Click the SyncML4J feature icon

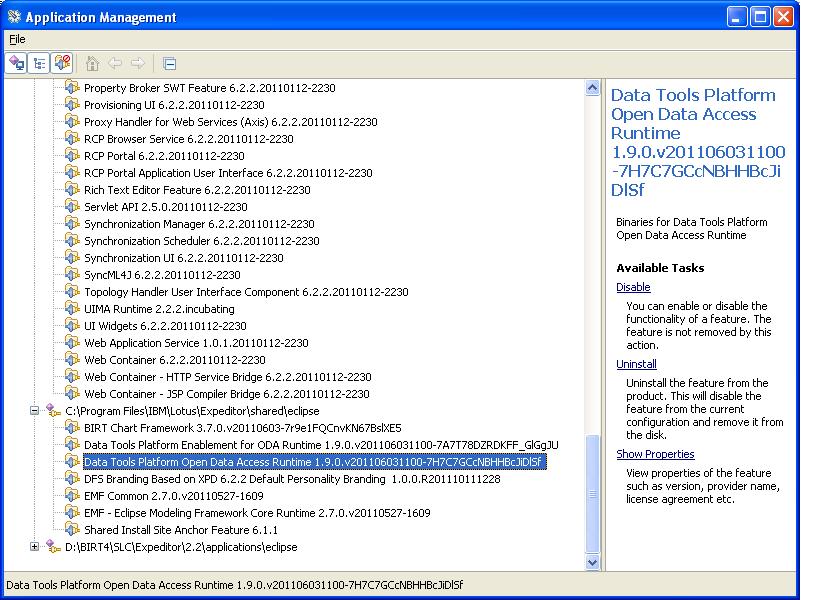click(72, 275)
